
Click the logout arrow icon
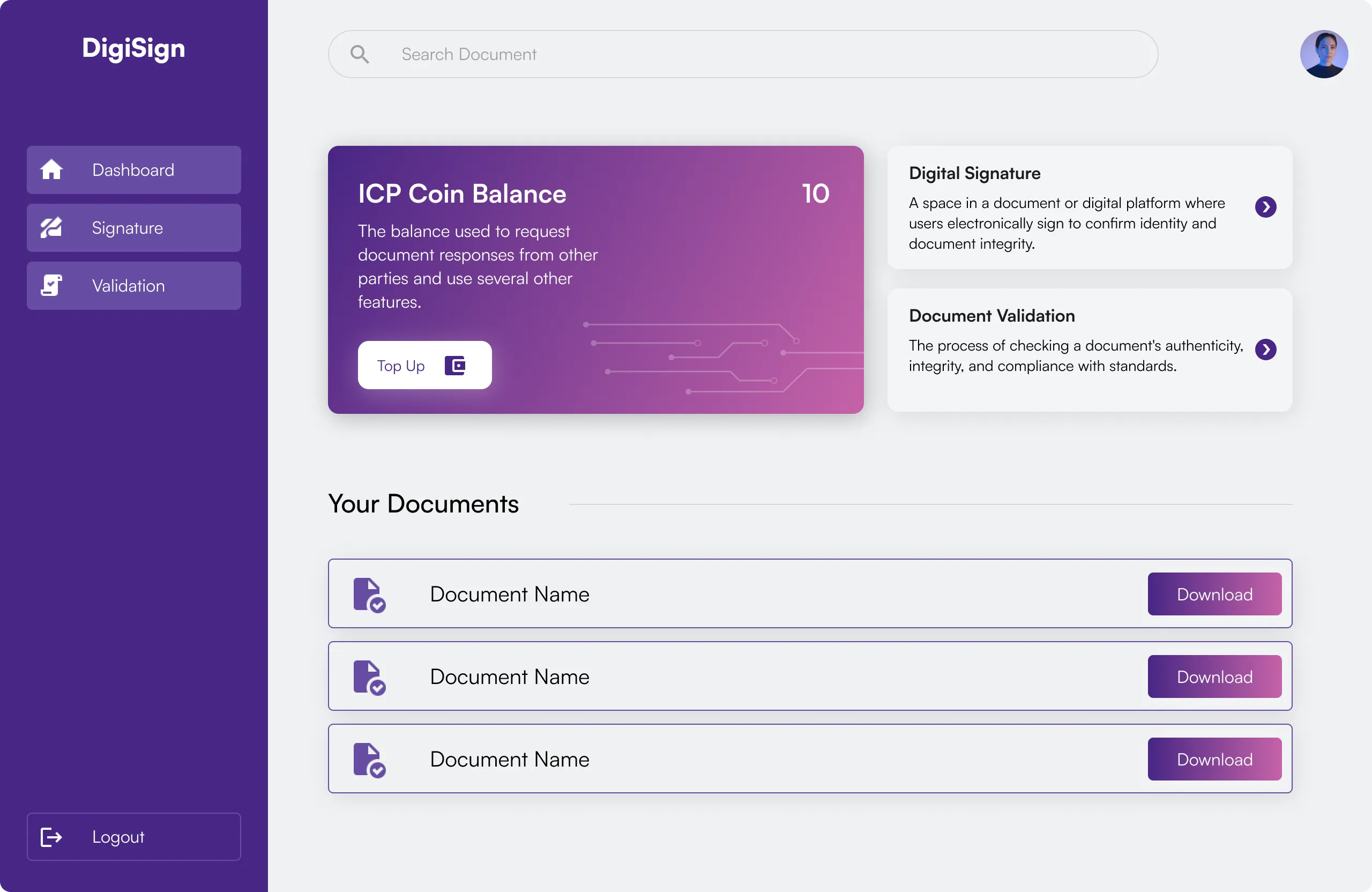point(51,837)
